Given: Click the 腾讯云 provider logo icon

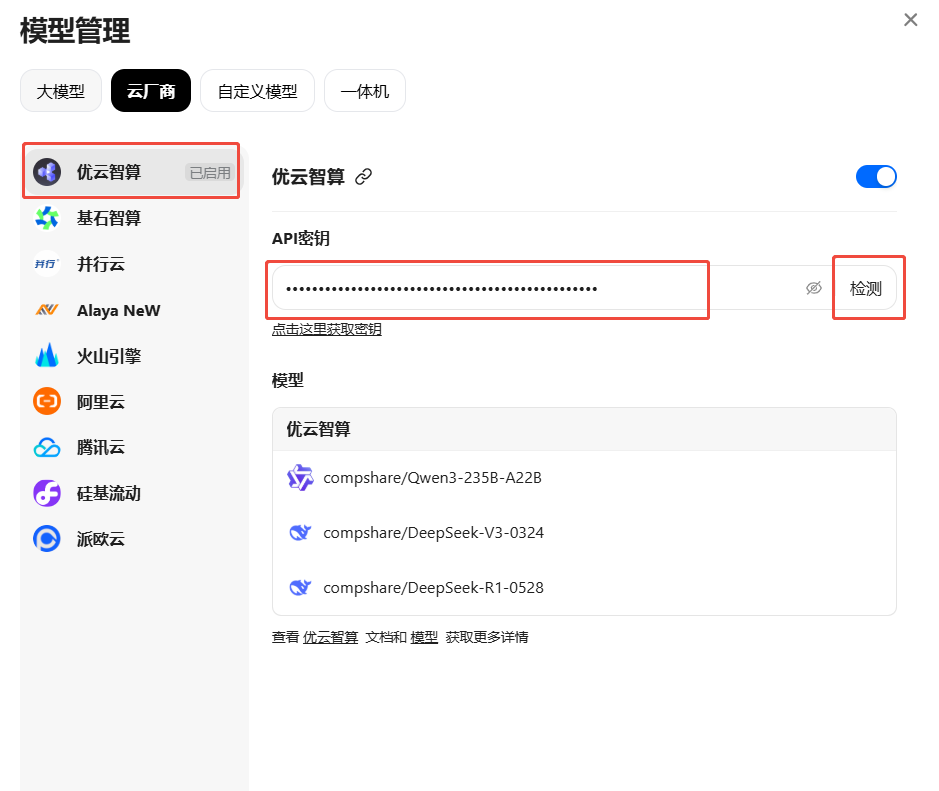Looking at the screenshot, I should pos(47,447).
